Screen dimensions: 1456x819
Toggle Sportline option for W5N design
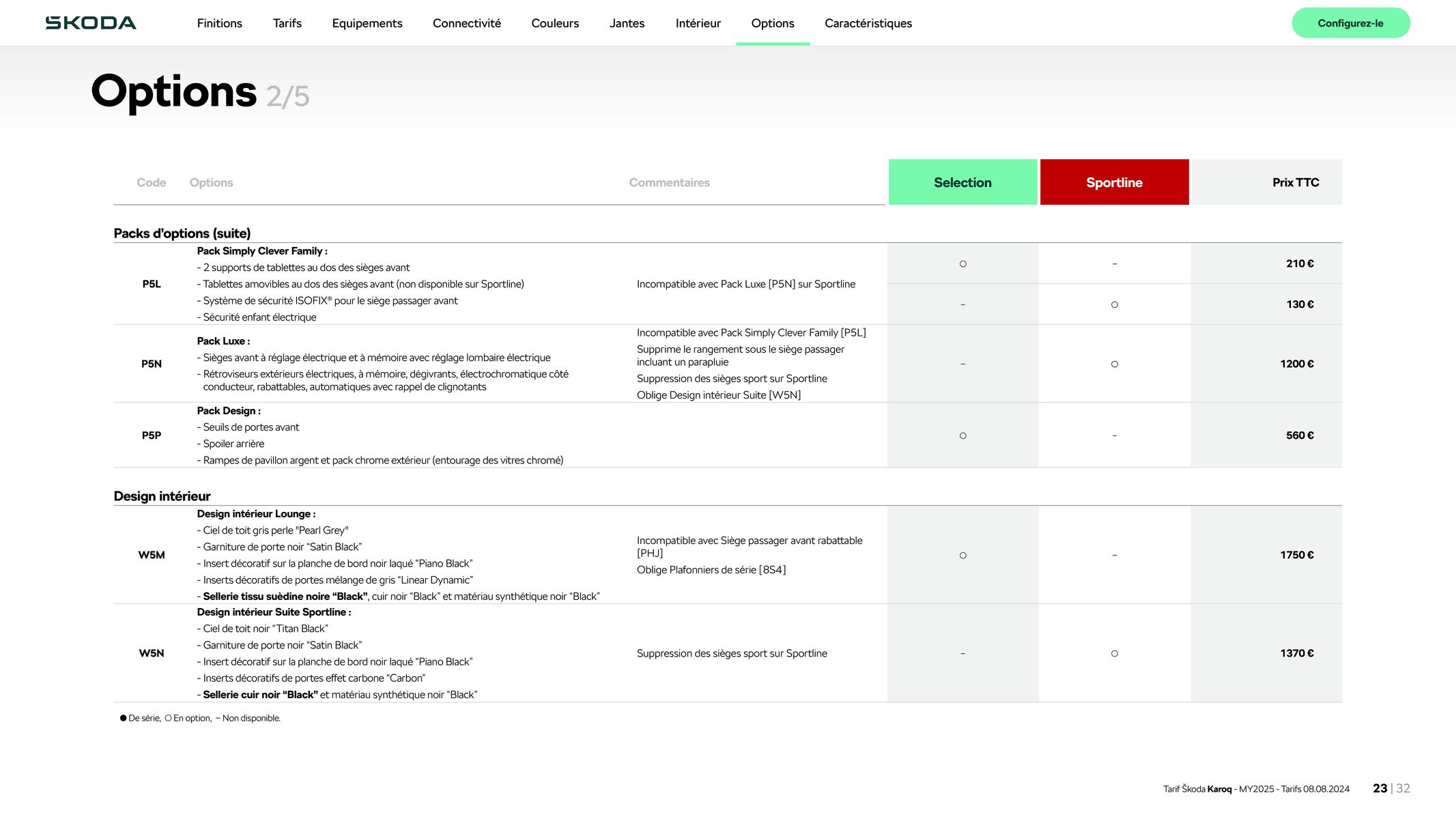pyautogui.click(x=1114, y=653)
